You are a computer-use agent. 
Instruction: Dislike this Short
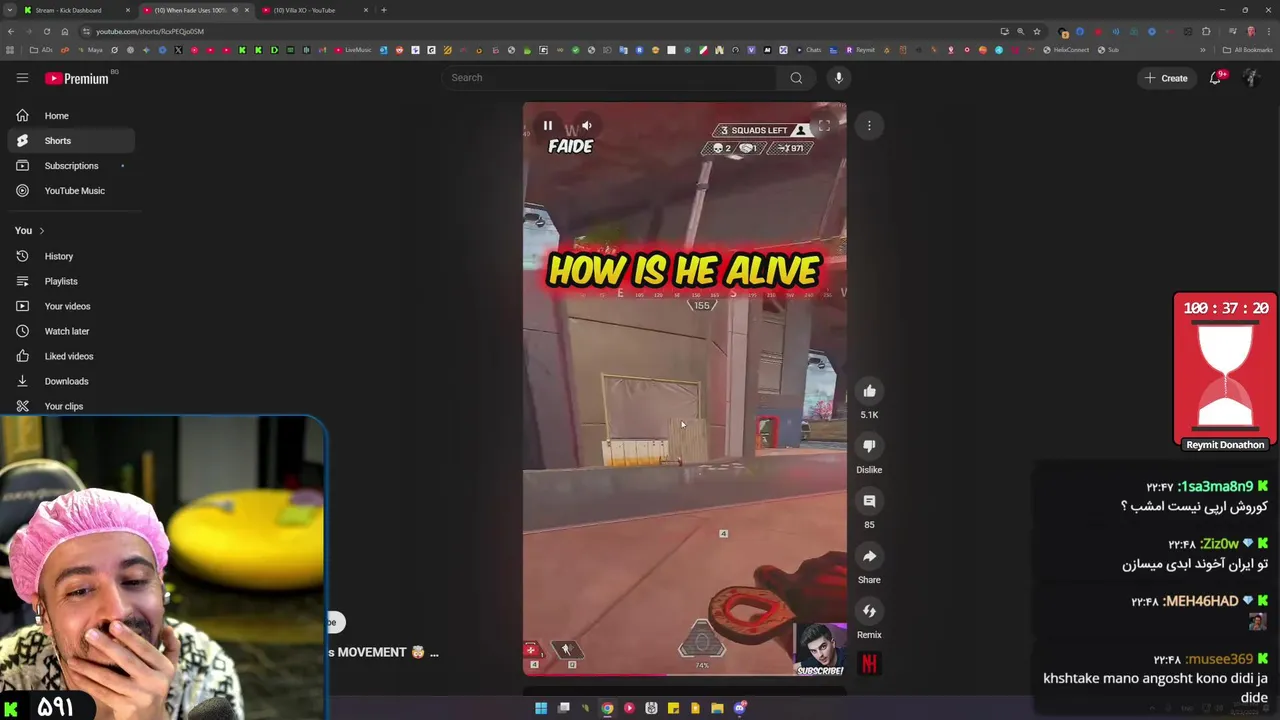tap(869, 446)
